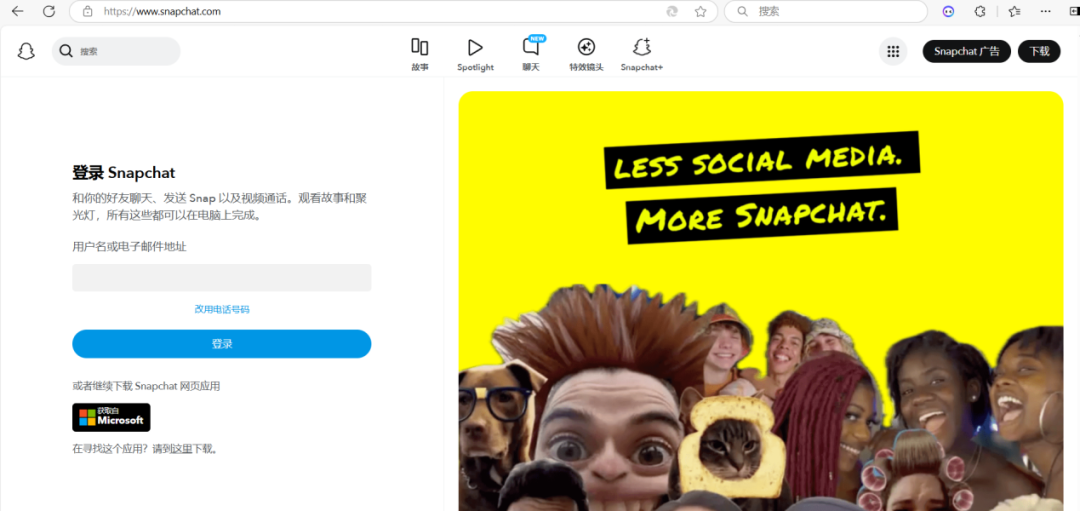Click the swirl icon in the address bar
The width and height of the screenshot is (1080, 511).
point(672,12)
